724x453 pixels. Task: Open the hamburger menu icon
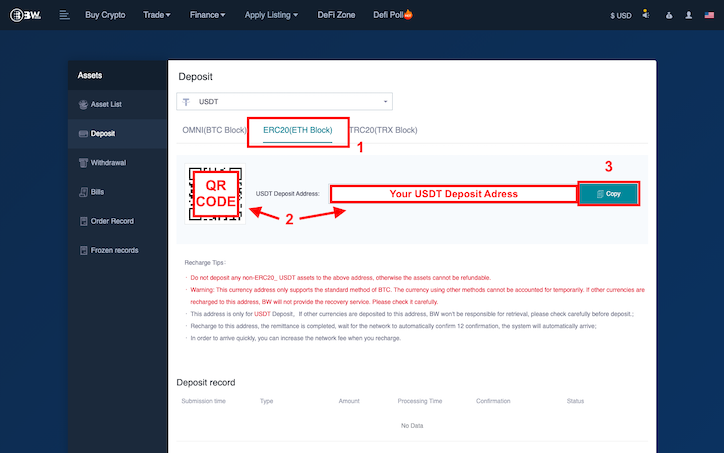[x=64, y=15]
